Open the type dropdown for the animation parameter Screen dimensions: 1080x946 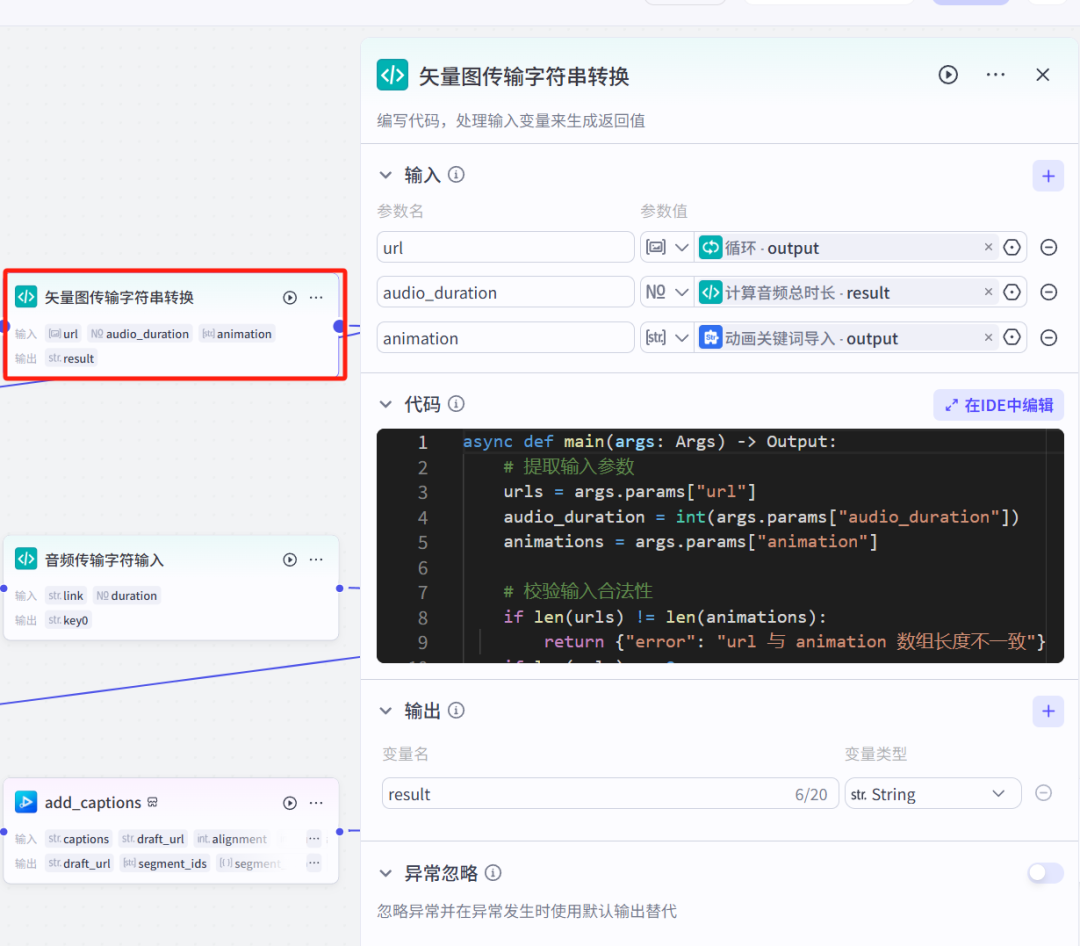[x=667, y=337]
